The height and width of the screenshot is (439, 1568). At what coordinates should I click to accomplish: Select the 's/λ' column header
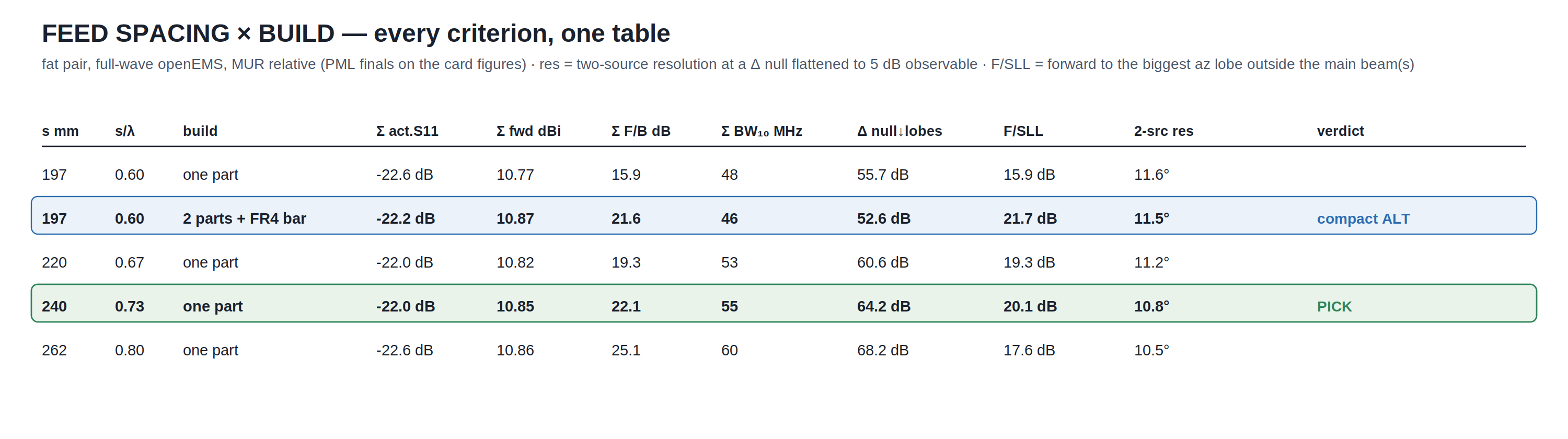(x=125, y=131)
